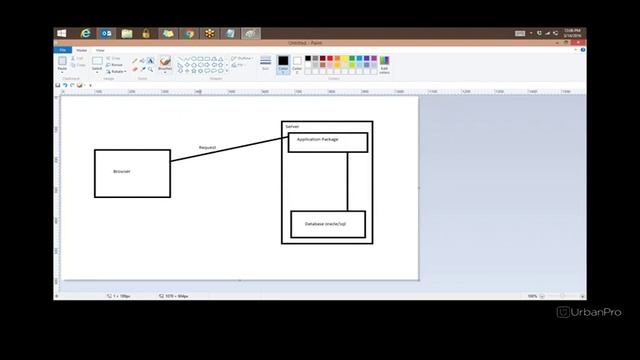Pick the purple color swatch
This screenshot has width=640, height=360.
[x=374, y=58]
